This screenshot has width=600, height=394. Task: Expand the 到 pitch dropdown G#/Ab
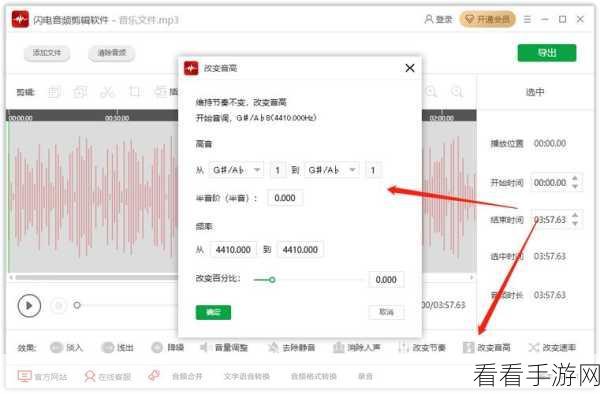(x=332, y=170)
